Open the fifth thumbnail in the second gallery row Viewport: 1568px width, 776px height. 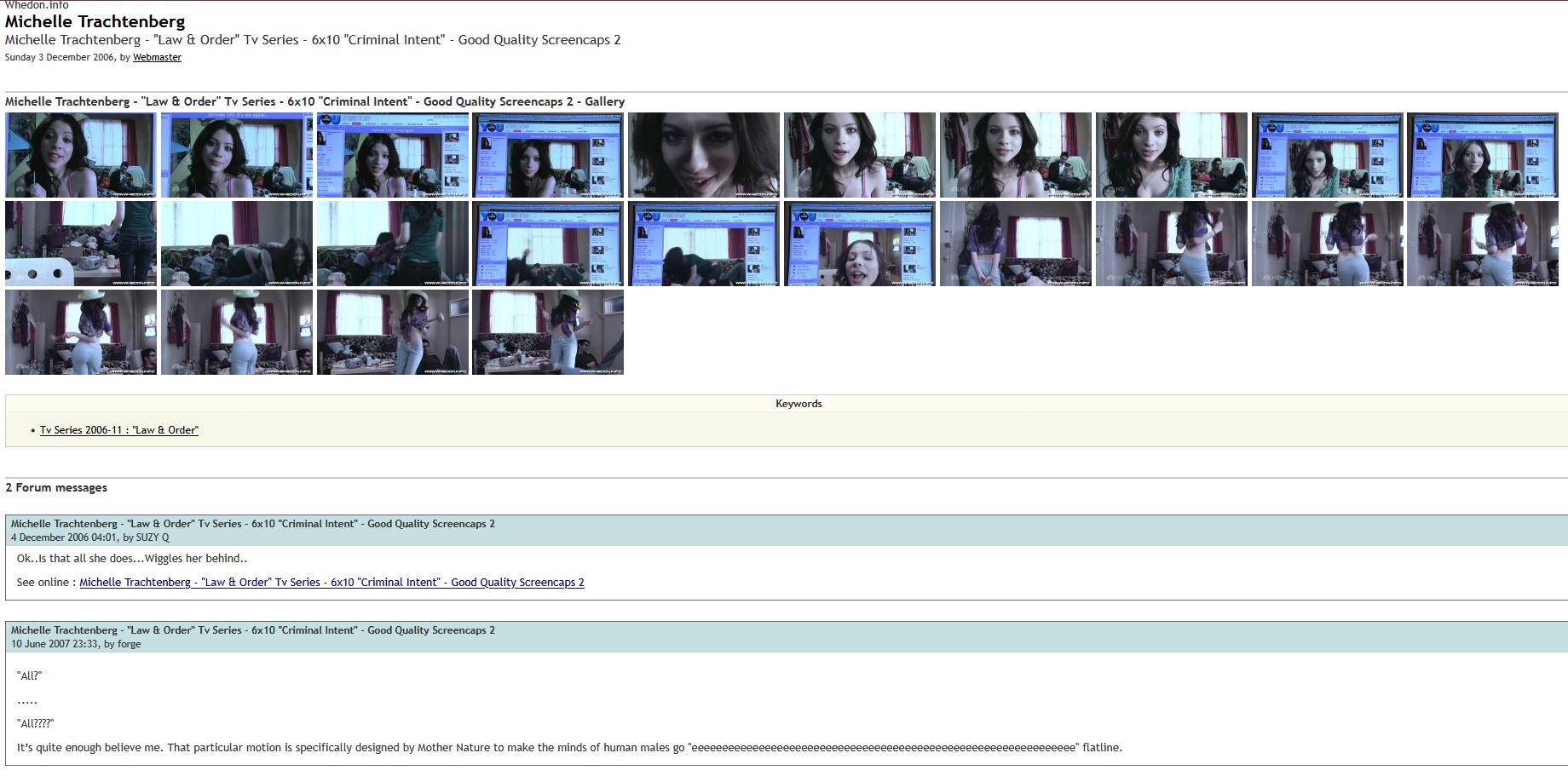click(x=704, y=244)
